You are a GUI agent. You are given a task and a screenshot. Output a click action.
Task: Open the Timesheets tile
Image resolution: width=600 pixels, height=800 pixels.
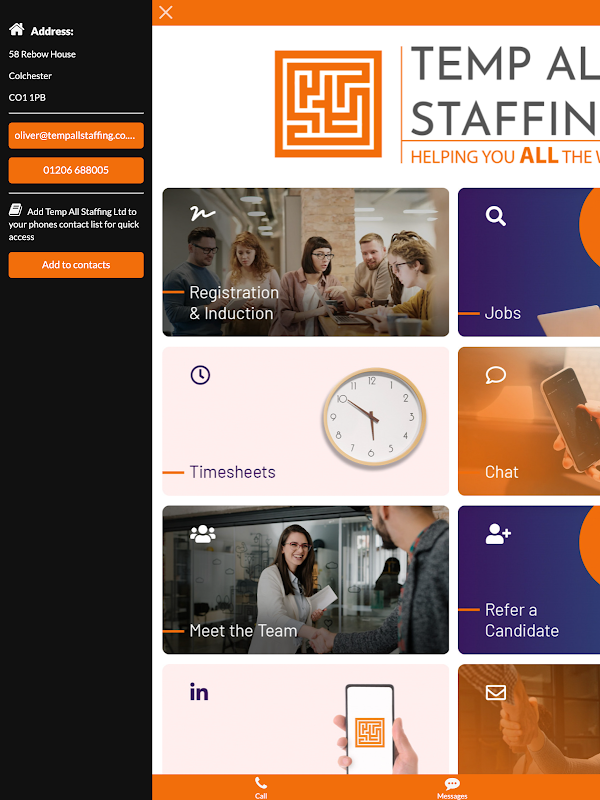click(306, 421)
